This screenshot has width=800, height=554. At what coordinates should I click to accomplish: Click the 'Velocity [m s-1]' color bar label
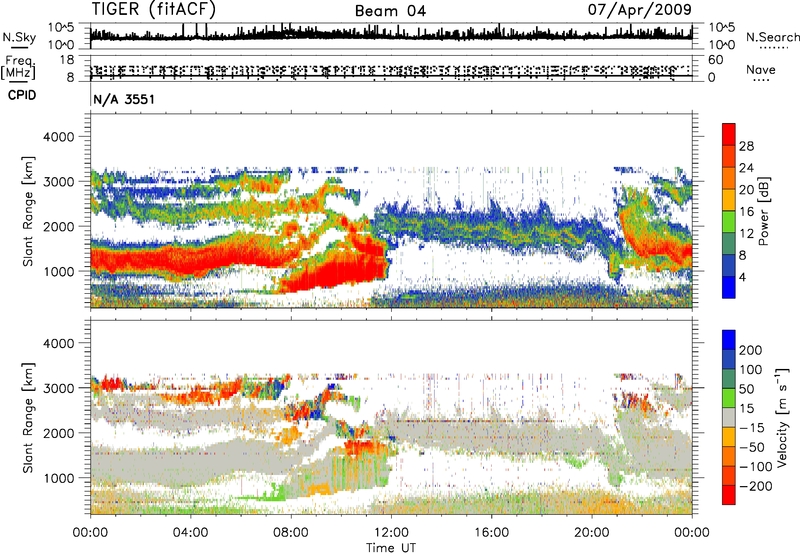coord(782,417)
